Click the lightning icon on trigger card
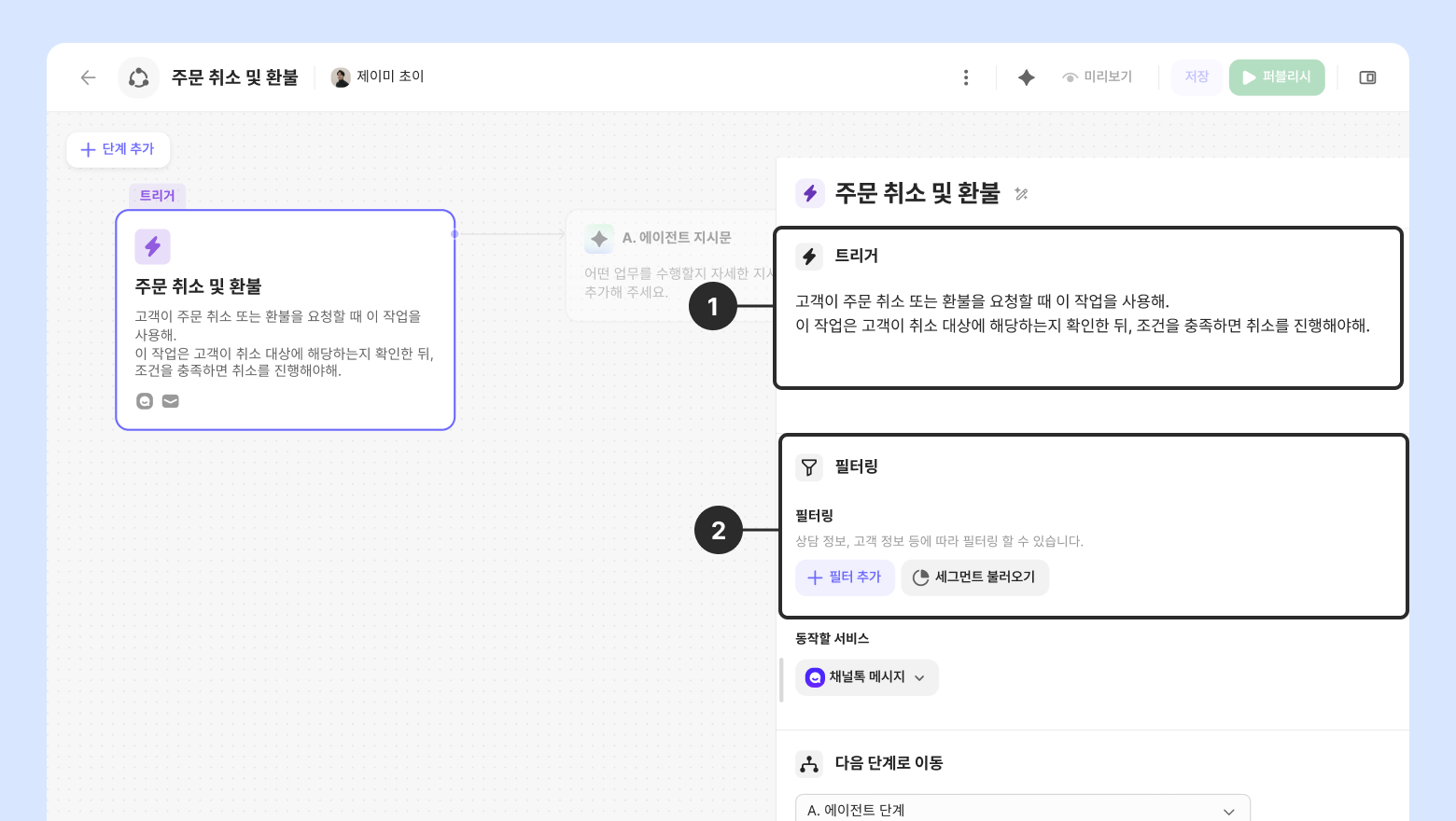Image resolution: width=1456 pixels, height=821 pixels. click(x=152, y=246)
